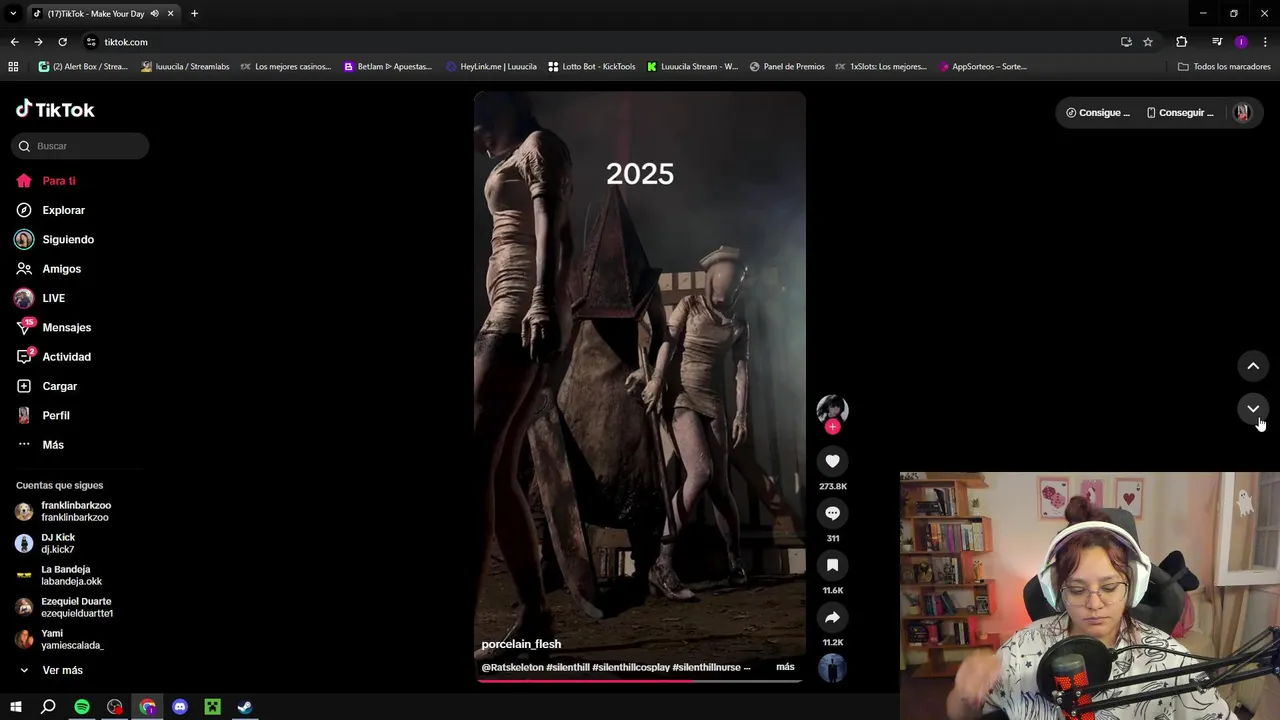1280x720 pixels.
Task: Bookmark this page with star icon
Action: pos(1148,42)
